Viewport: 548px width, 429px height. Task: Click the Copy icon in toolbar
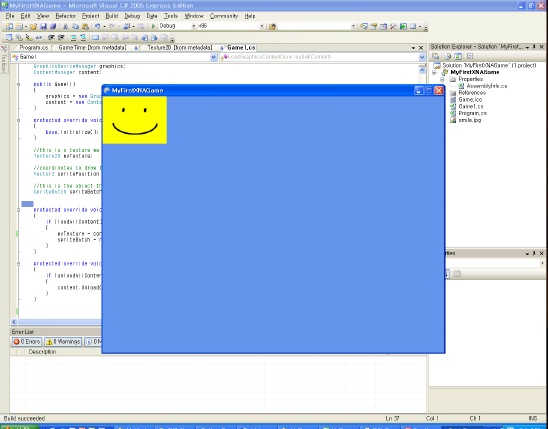coord(75,26)
